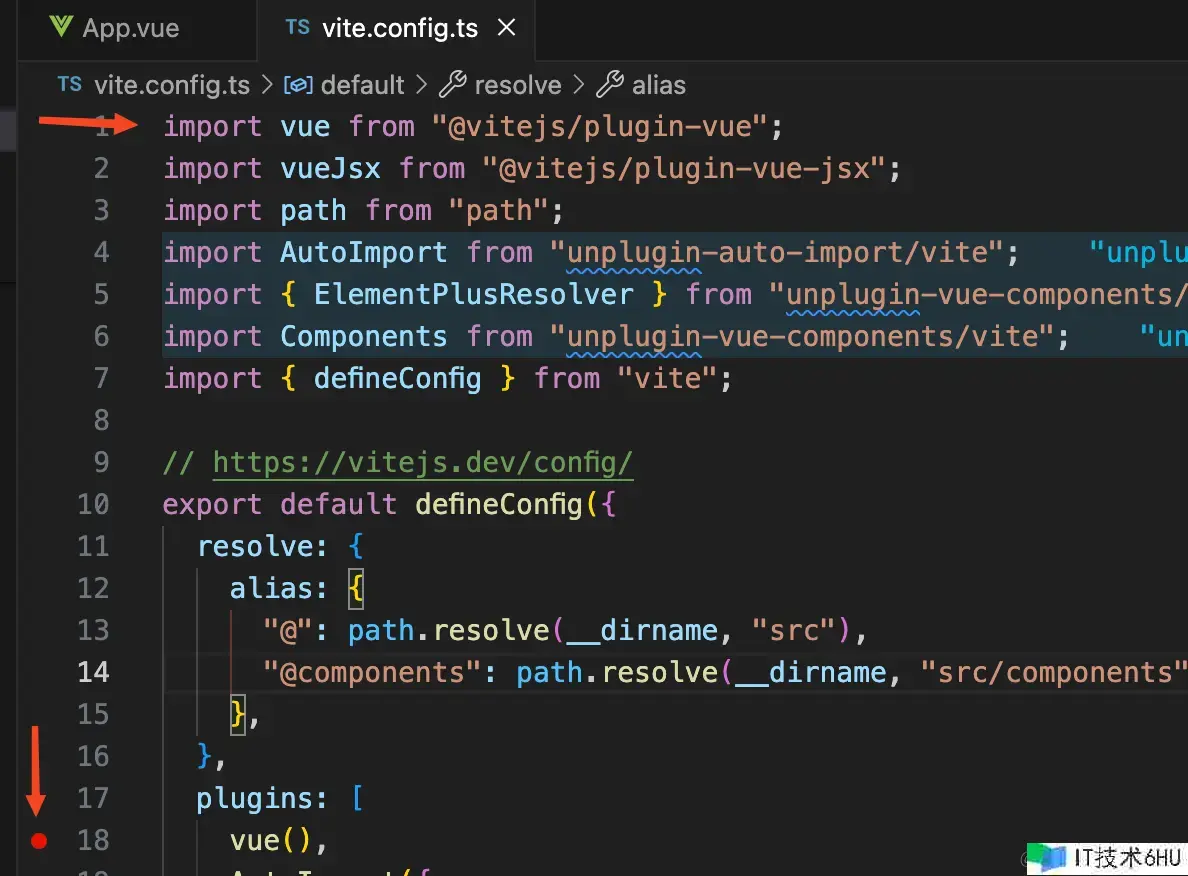Place cursor on defineConfig in line 10
The height and width of the screenshot is (876, 1188).
click(498, 504)
